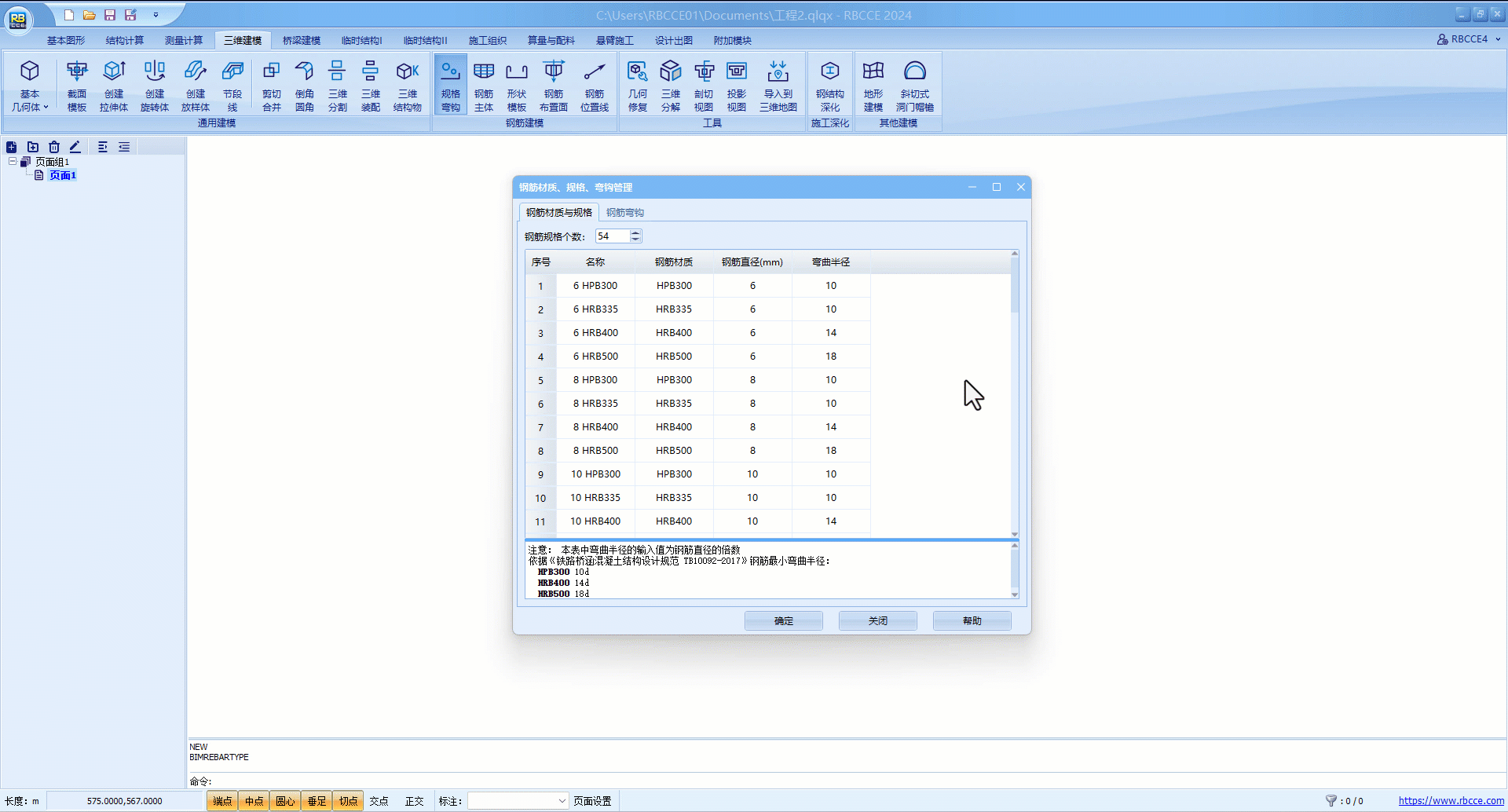Select the 创建拉伸体 extrude tool
Image resolution: width=1508 pixels, height=812 pixels.
pos(114,85)
